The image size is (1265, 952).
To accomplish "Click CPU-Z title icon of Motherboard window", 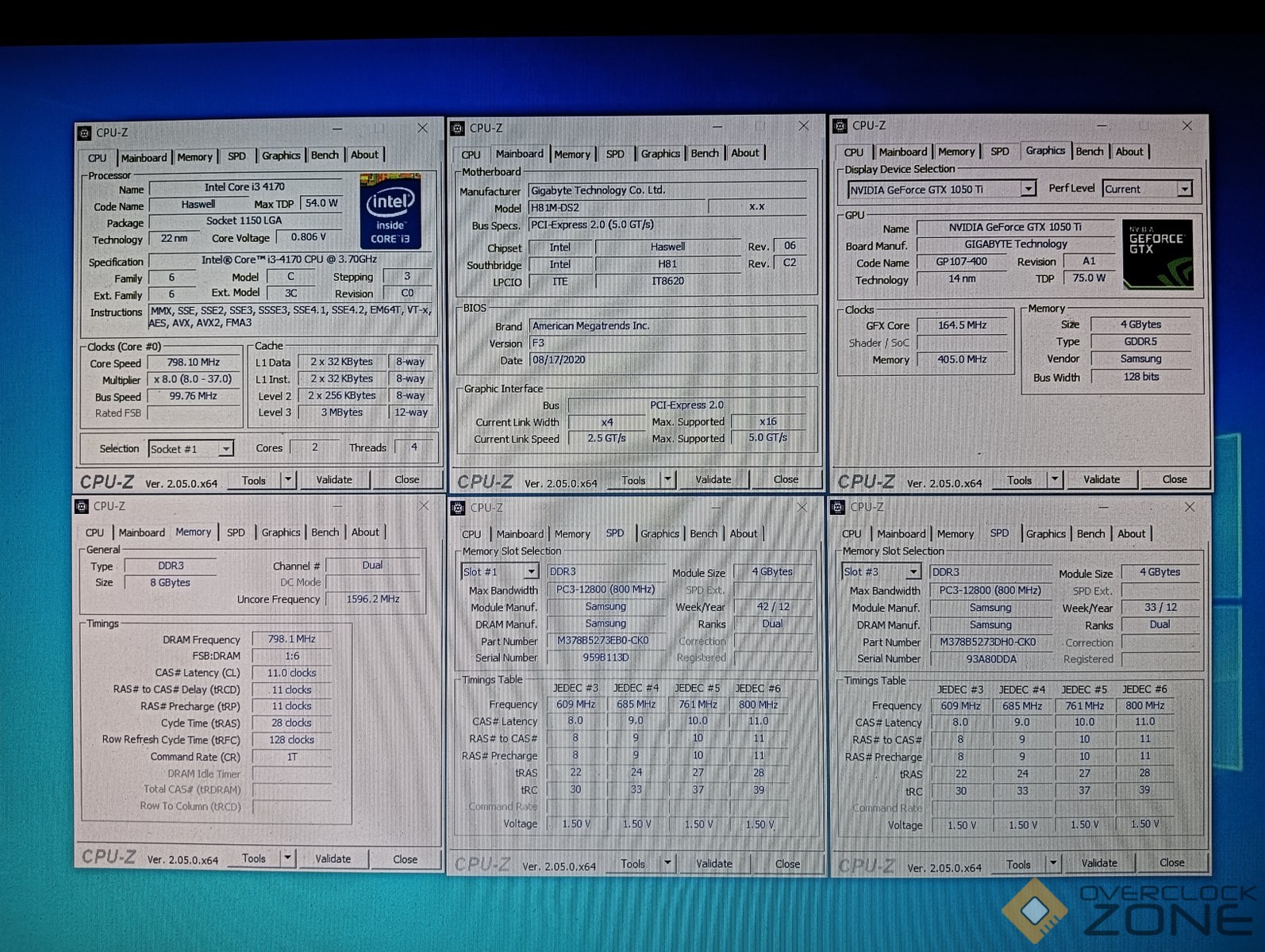I will point(457,129).
